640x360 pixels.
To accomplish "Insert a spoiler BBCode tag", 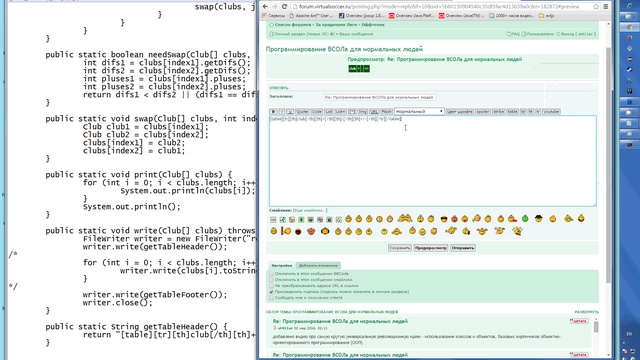I will tap(483, 111).
